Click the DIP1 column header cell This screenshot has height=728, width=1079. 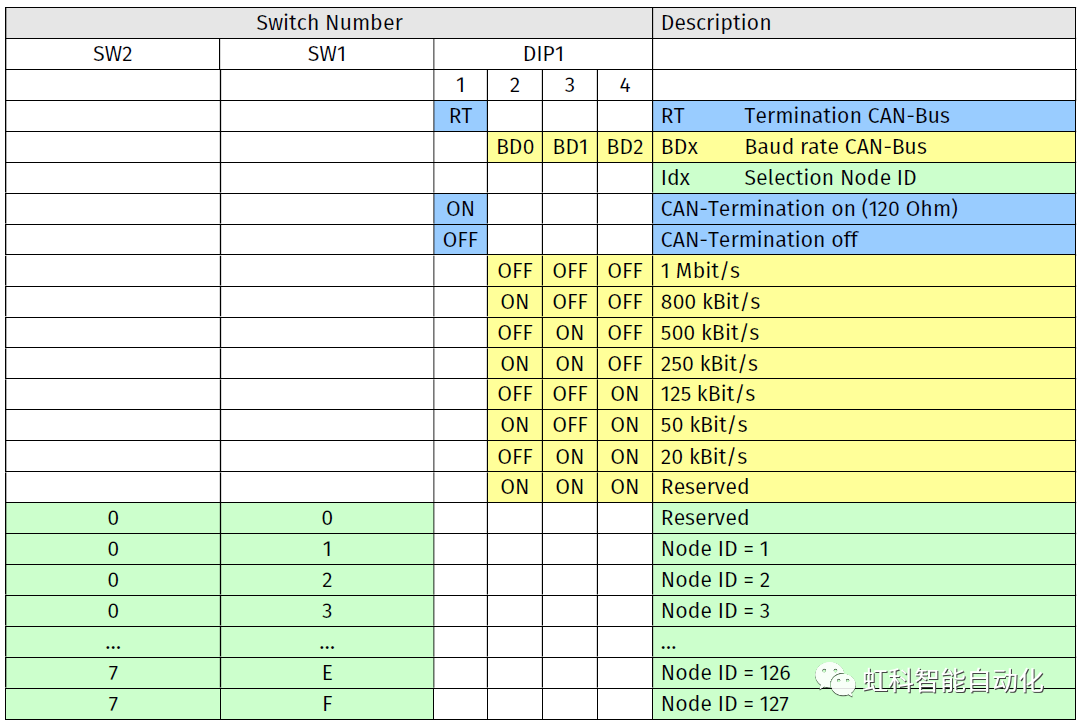(x=544, y=53)
